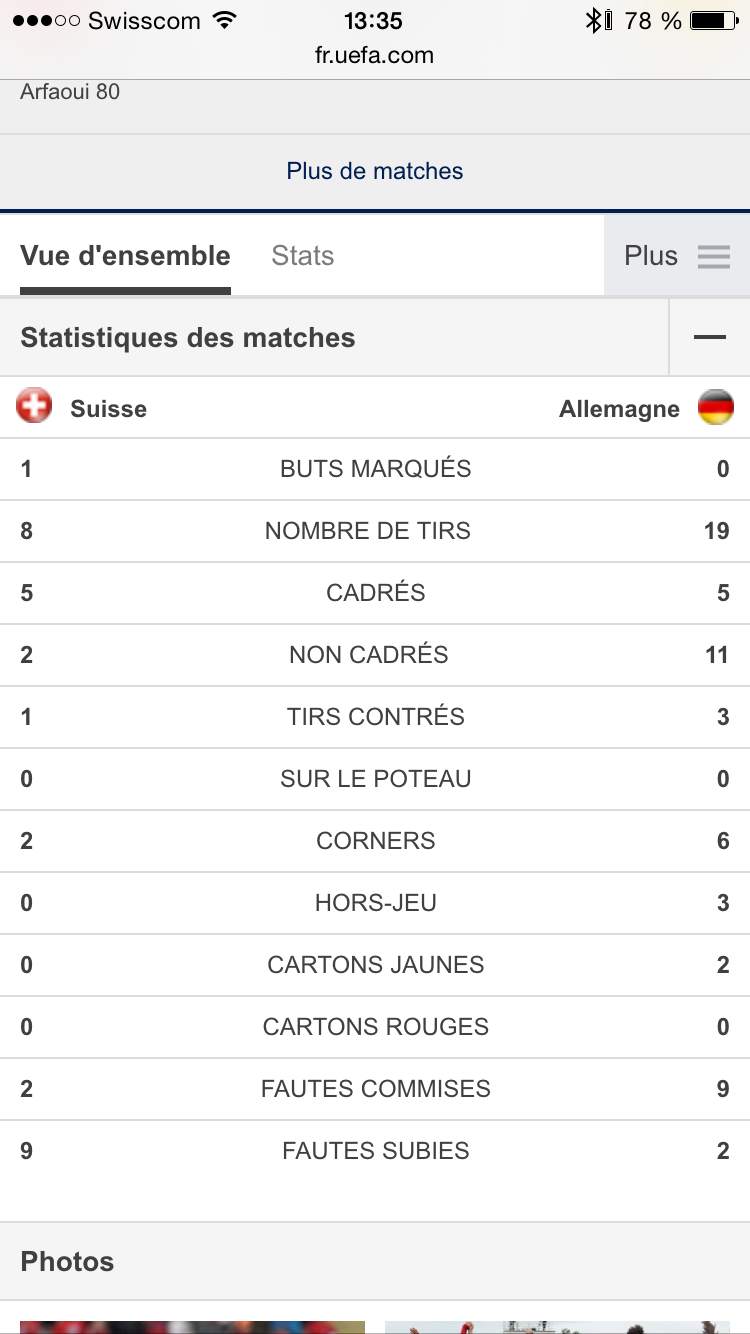
Task: Open the Plus de matches link
Action: click(375, 171)
